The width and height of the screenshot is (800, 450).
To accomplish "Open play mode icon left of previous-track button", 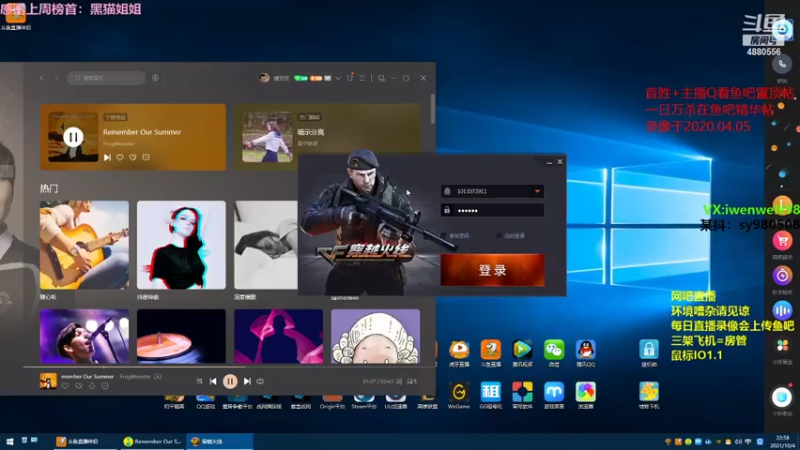I will [x=199, y=381].
